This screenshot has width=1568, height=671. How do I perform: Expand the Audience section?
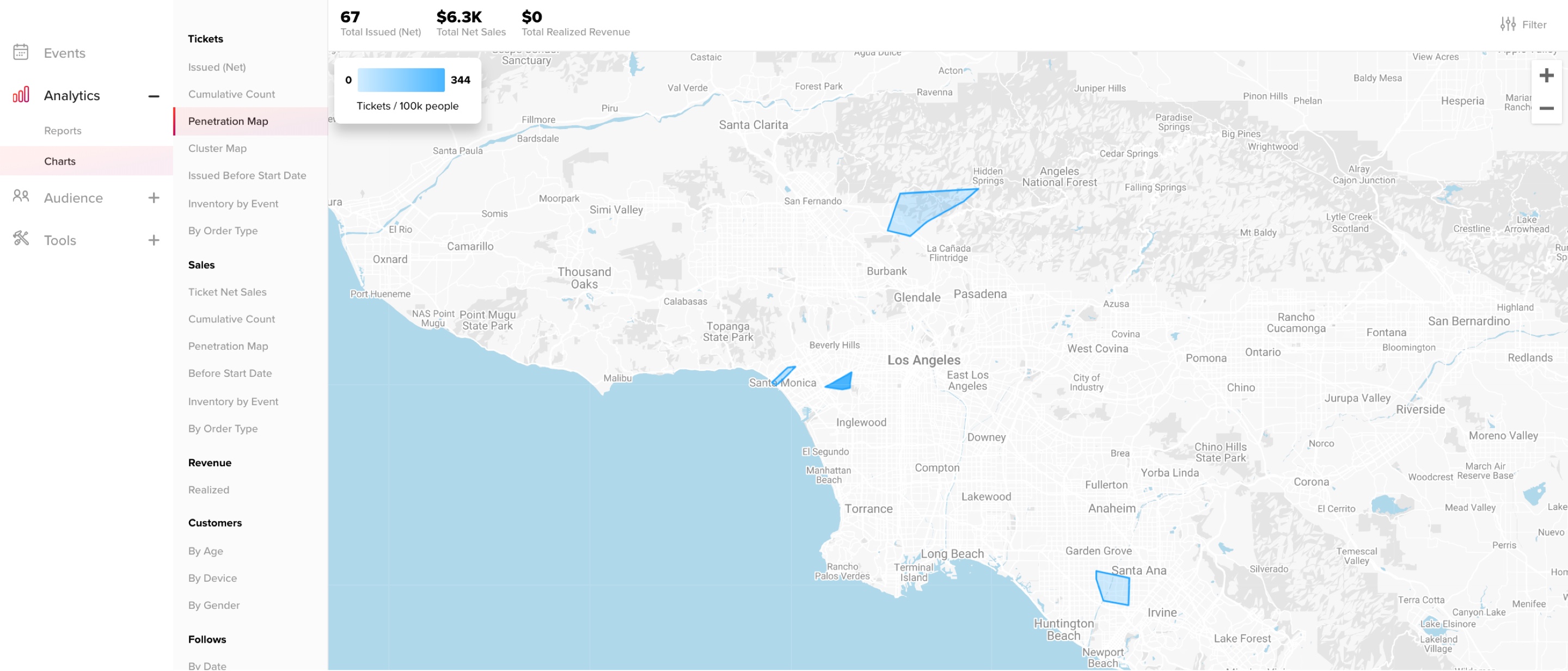coord(154,198)
